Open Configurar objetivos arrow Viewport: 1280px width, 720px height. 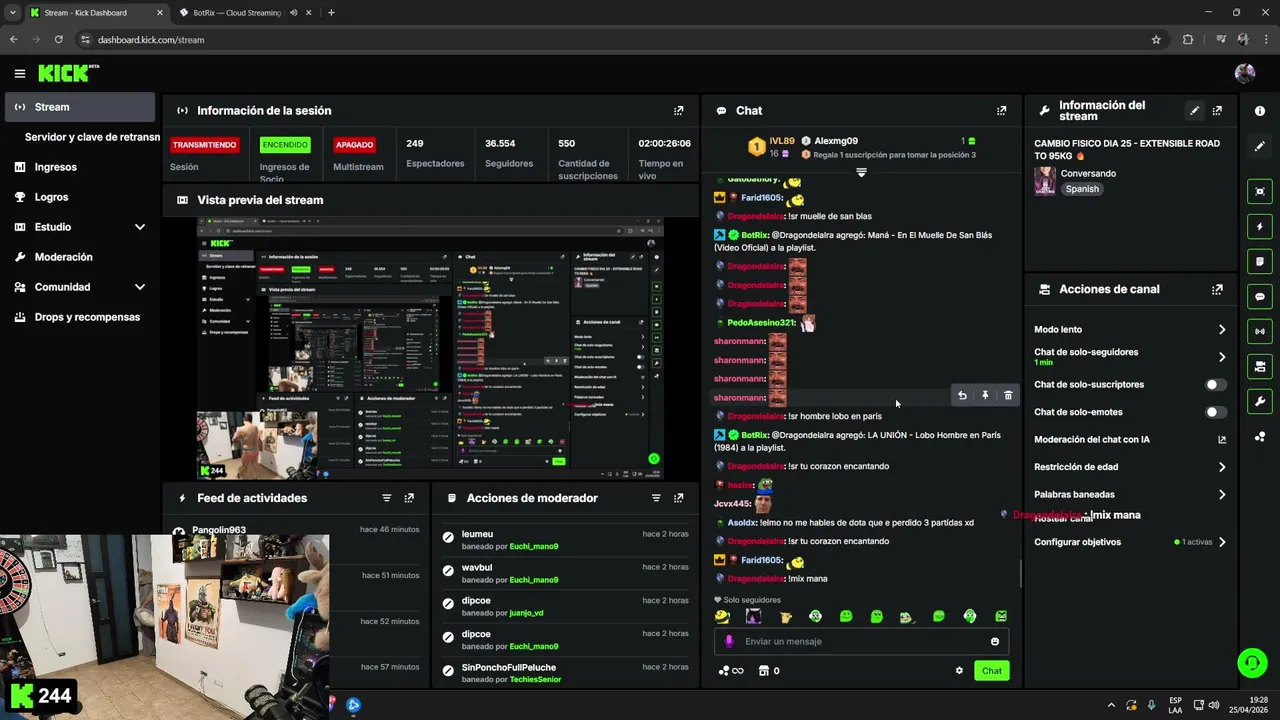click(x=1221, y=542)
